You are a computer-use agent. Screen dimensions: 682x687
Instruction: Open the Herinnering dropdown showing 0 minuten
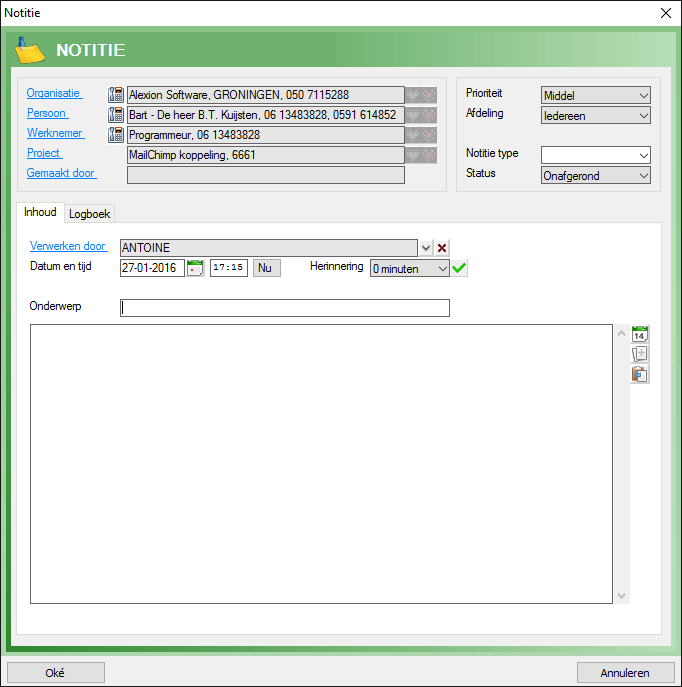point(410,268)
